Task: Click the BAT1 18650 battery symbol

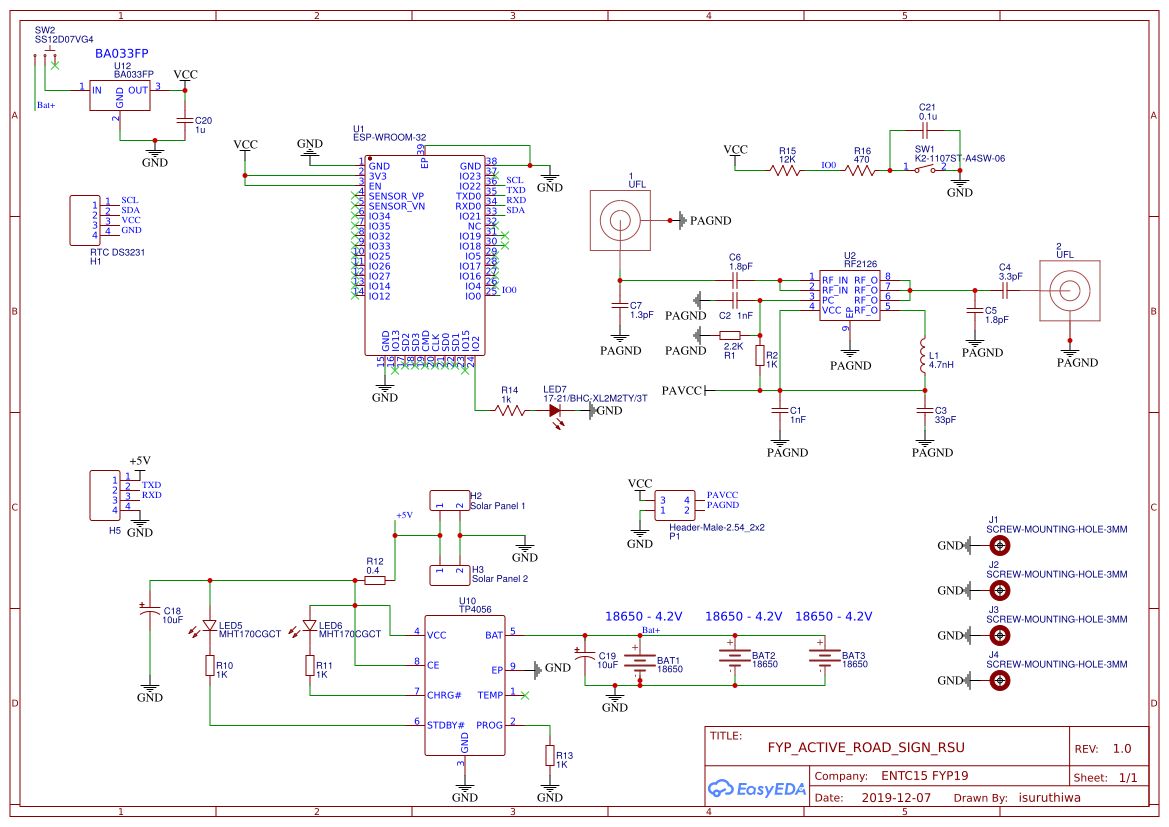Action: click(640, 660)
